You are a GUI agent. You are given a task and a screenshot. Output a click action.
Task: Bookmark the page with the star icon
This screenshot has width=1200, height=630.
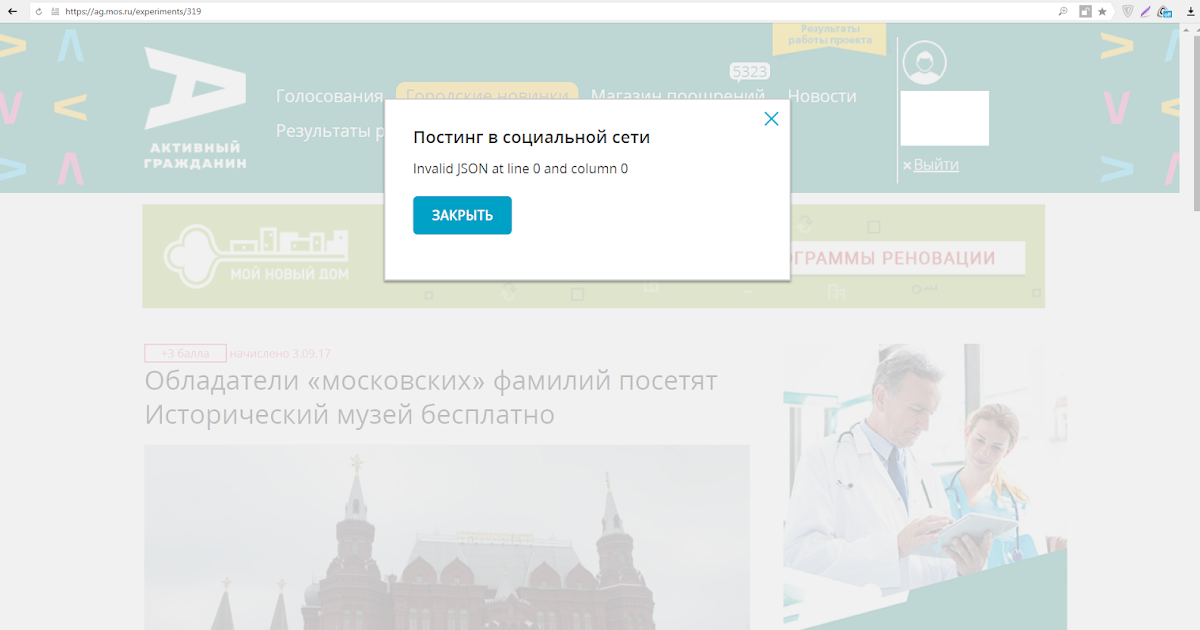[1102, 11]
